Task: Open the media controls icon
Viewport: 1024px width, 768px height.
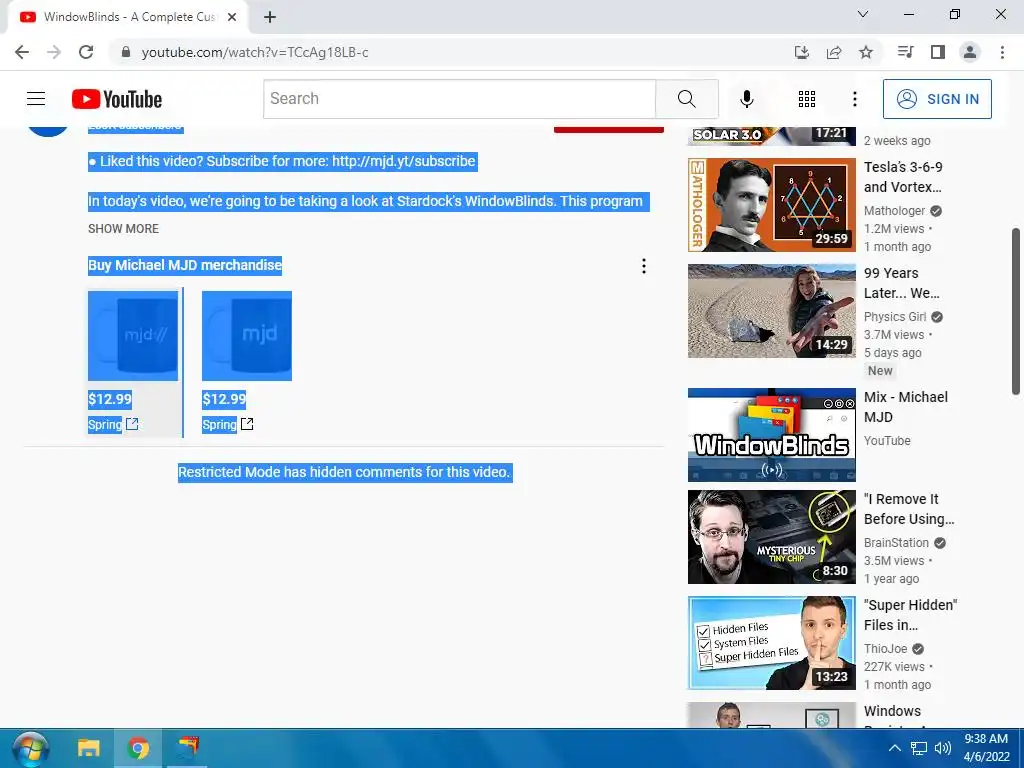Action: click(x=905, y=52)
